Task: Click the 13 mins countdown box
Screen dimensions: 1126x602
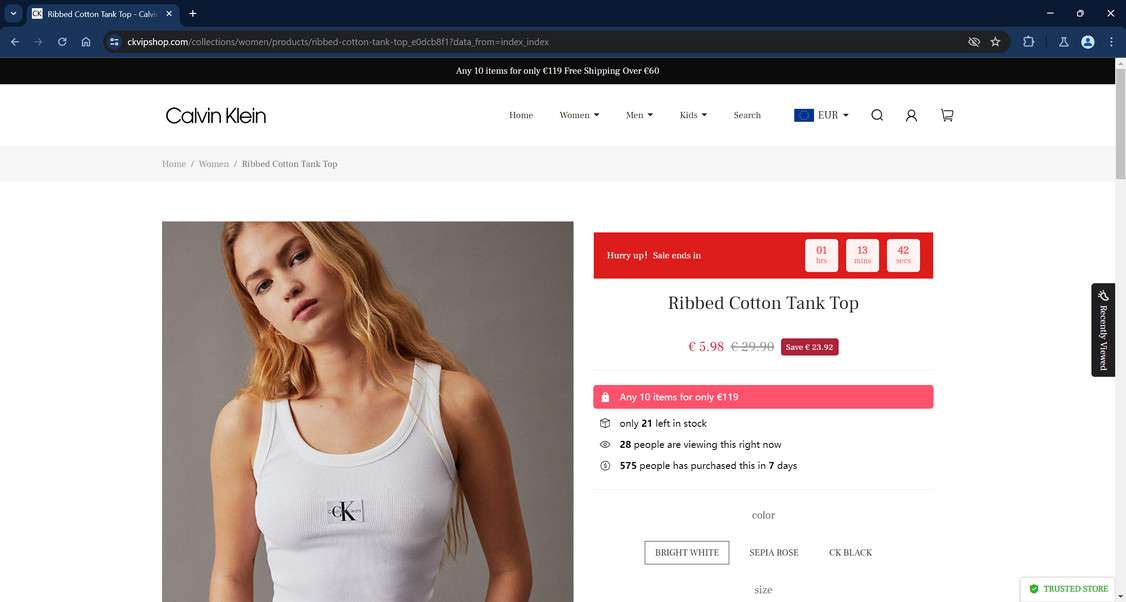Action: (862, 255)
